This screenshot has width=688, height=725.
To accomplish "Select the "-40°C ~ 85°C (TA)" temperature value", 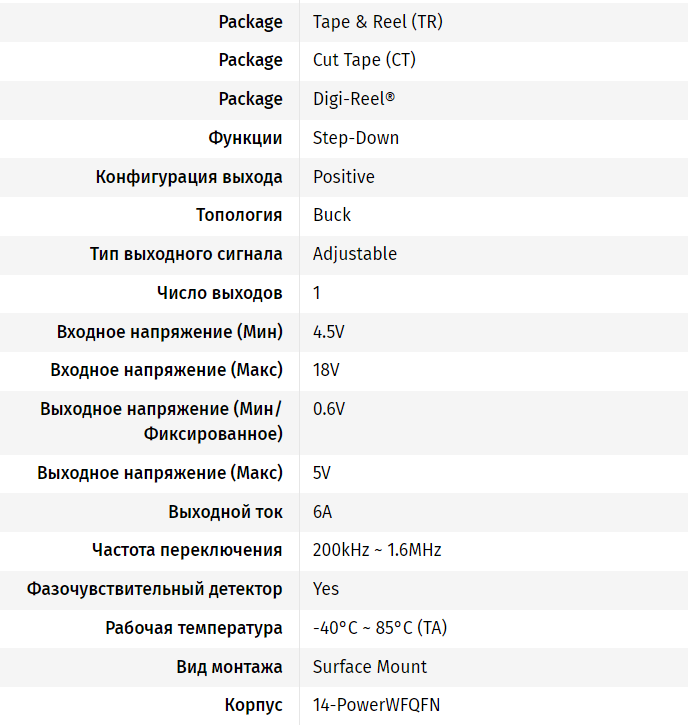I will (x=380, y=628).
